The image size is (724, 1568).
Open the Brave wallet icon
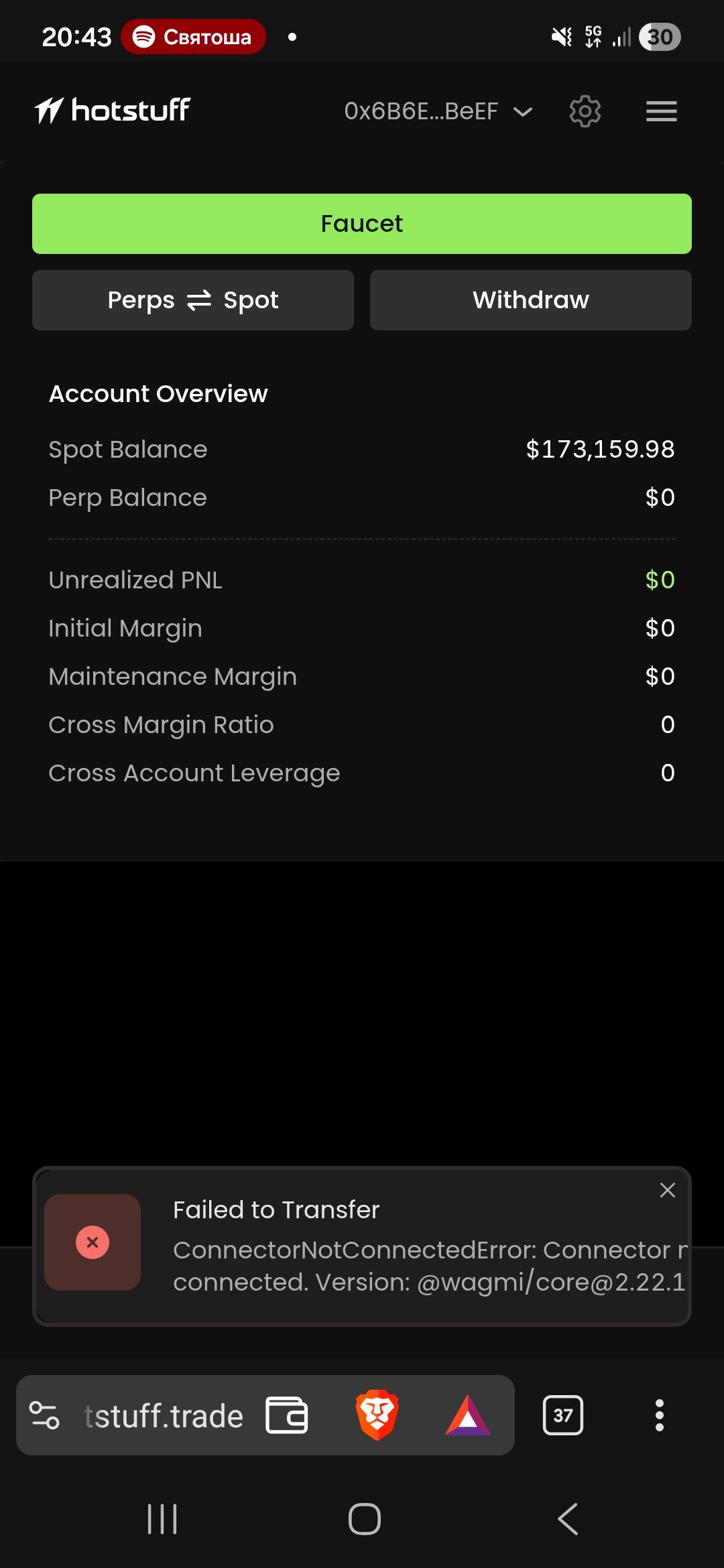[x=287, y=1415]
